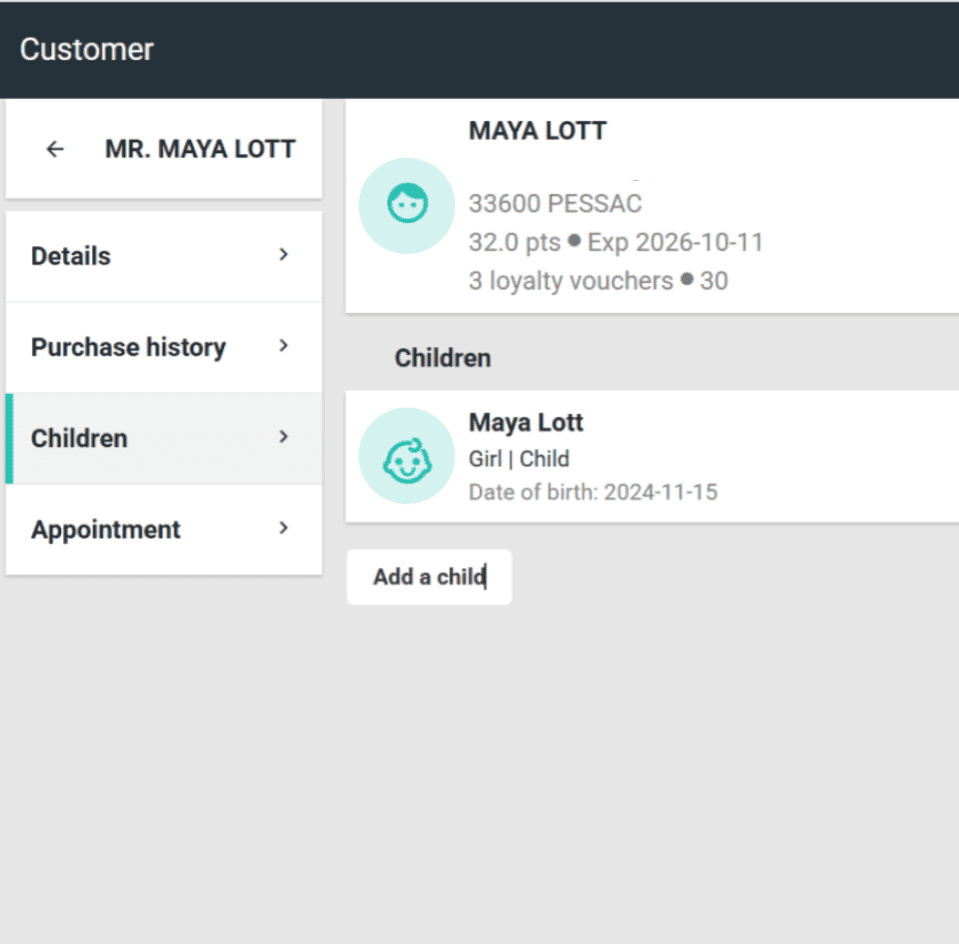Click the 32.0 pts points balance

(514, 243)
